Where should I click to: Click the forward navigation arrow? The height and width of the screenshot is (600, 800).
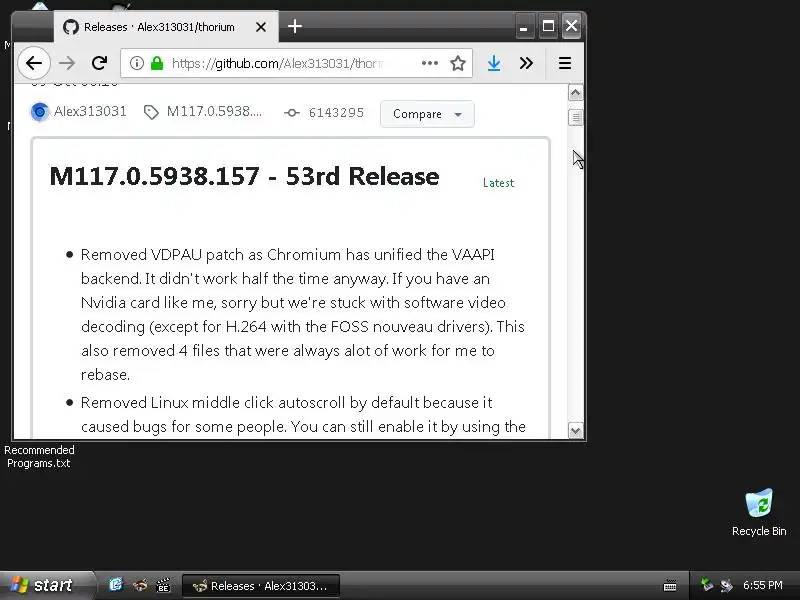67,63
